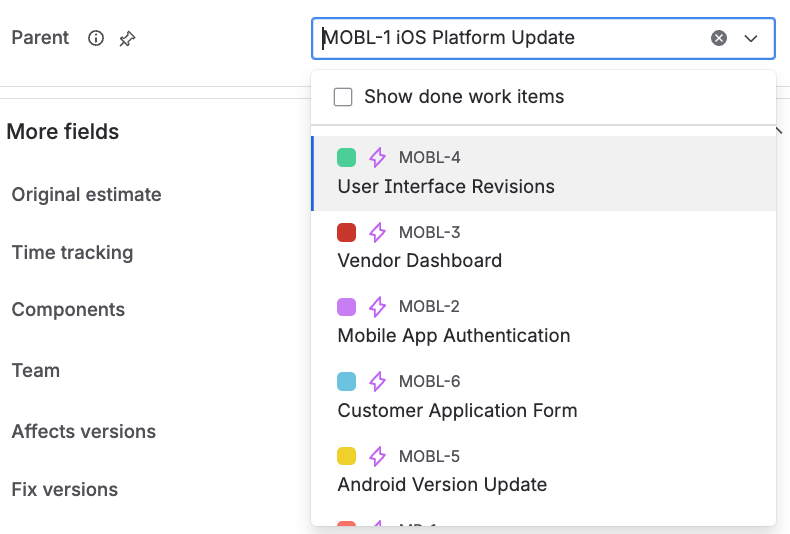Click the Team field label
The height and width of the screenshot is (534, 790).
[x=36, y=371]
